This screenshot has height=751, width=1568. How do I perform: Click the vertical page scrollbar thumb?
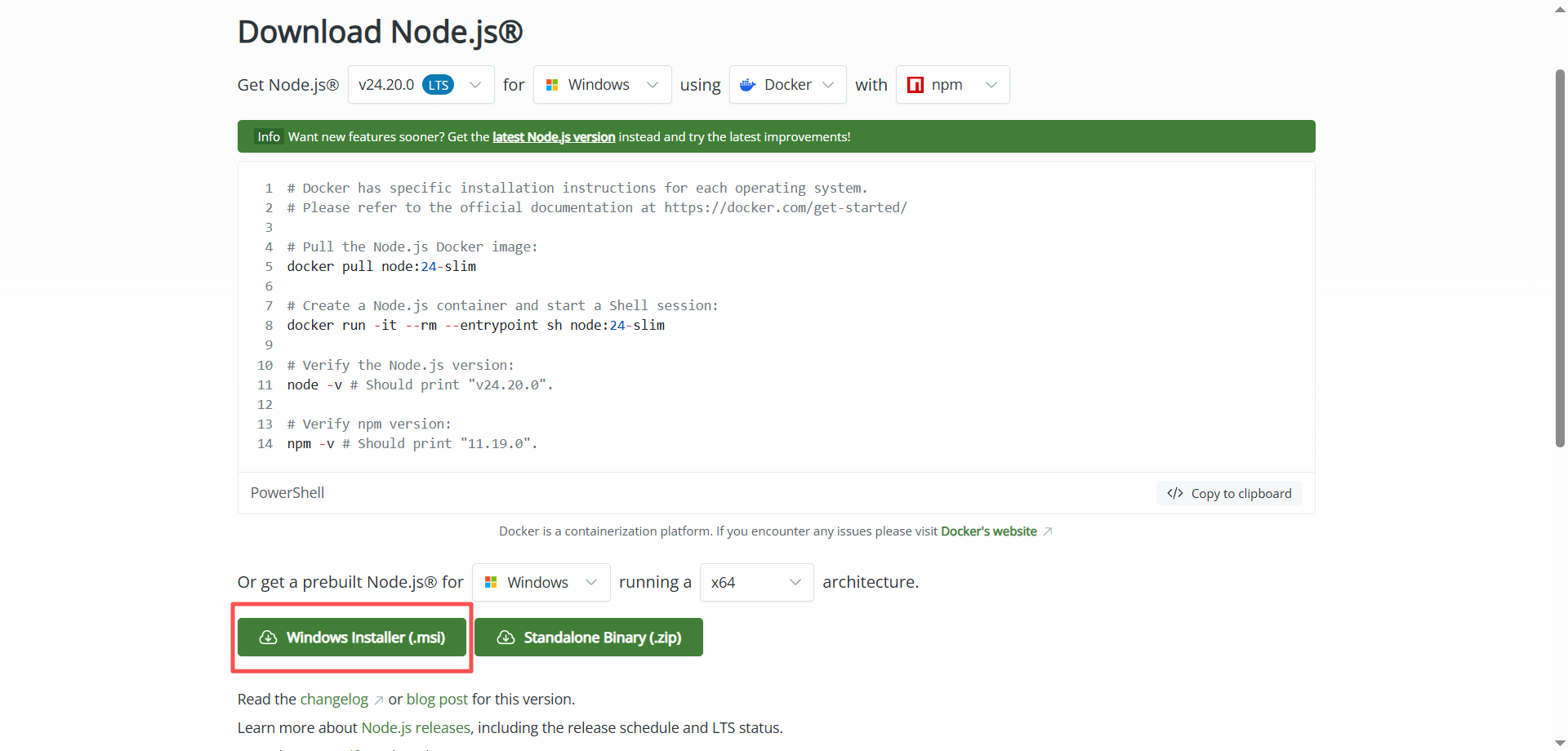point(1560,258)
